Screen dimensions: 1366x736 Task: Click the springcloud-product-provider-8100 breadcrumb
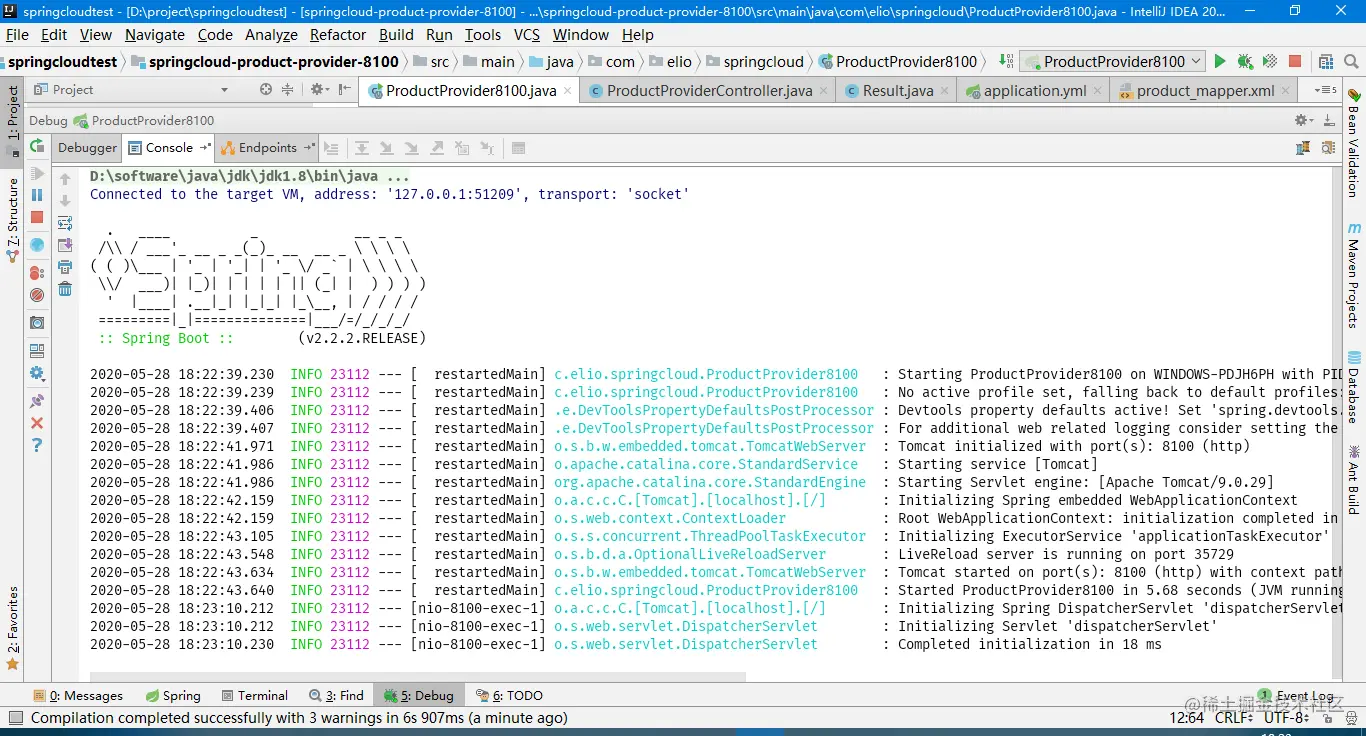point(266,62)
